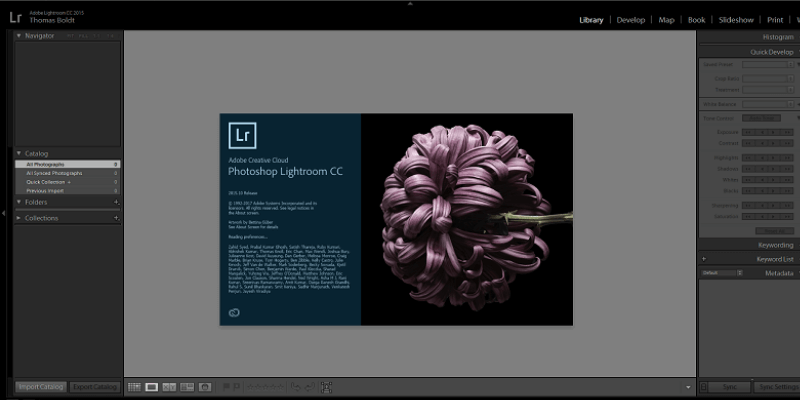This screenshot has width=800, height=400.
Task: Click the flower artwork on splash screen
Action: point(467,219)
